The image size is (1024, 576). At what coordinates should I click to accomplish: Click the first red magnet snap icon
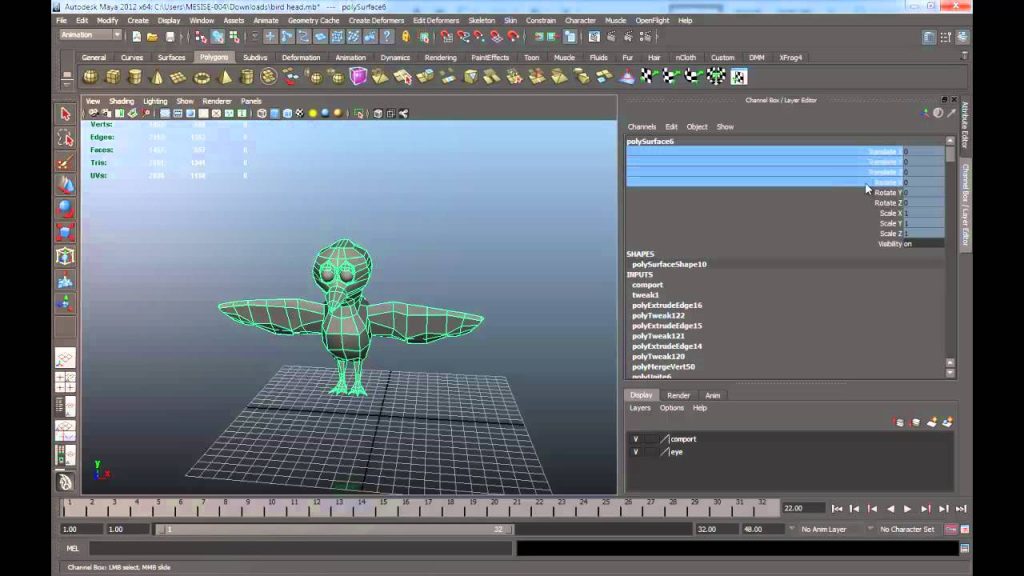tap(446, 37)
